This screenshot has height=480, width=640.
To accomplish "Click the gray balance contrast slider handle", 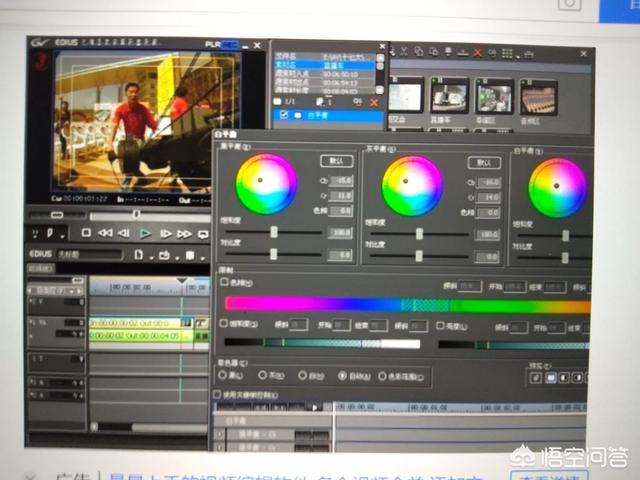I will [x=419, y=256].
